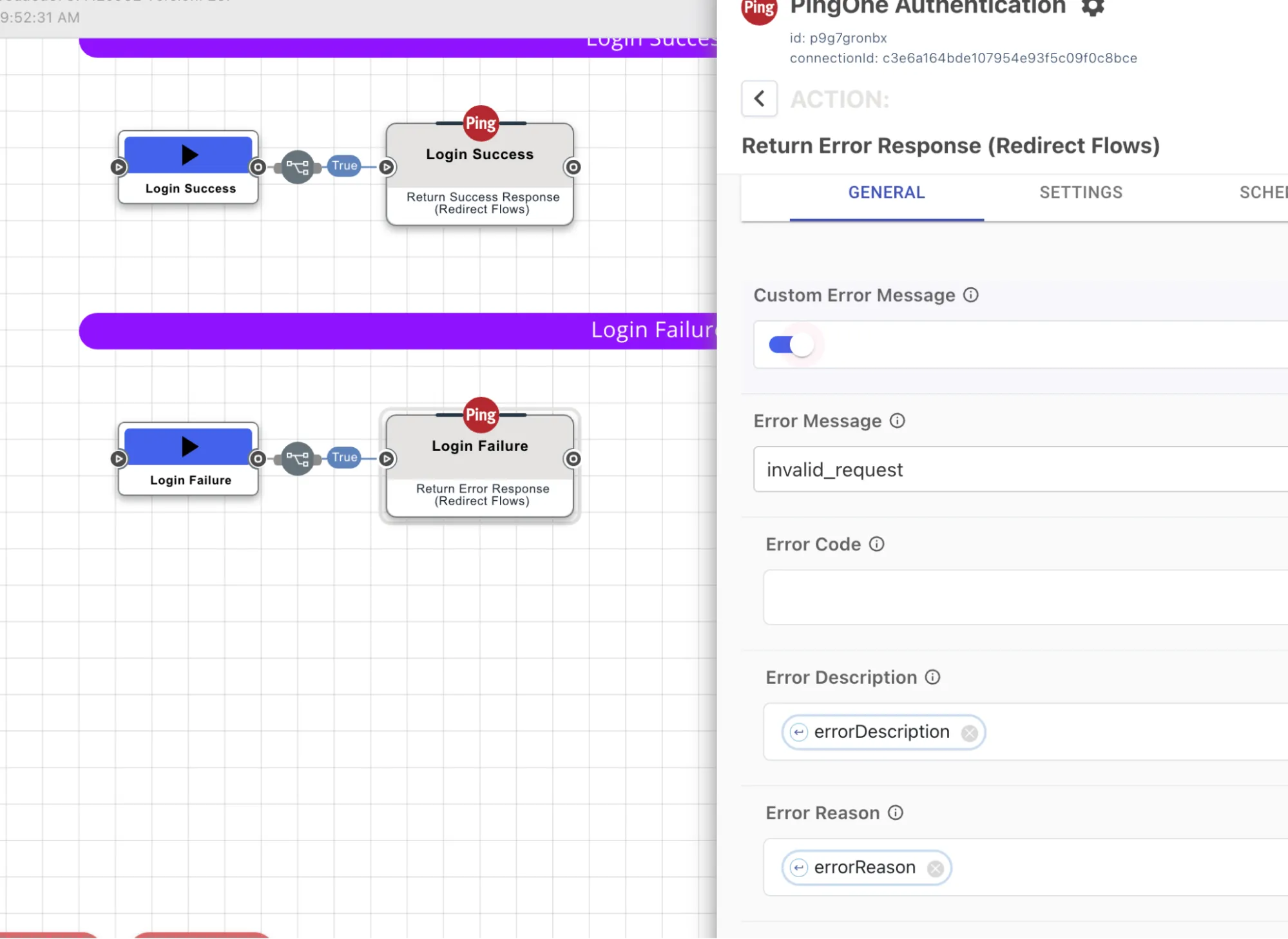Switch to the SETTINGS tab

[1081, 192]
